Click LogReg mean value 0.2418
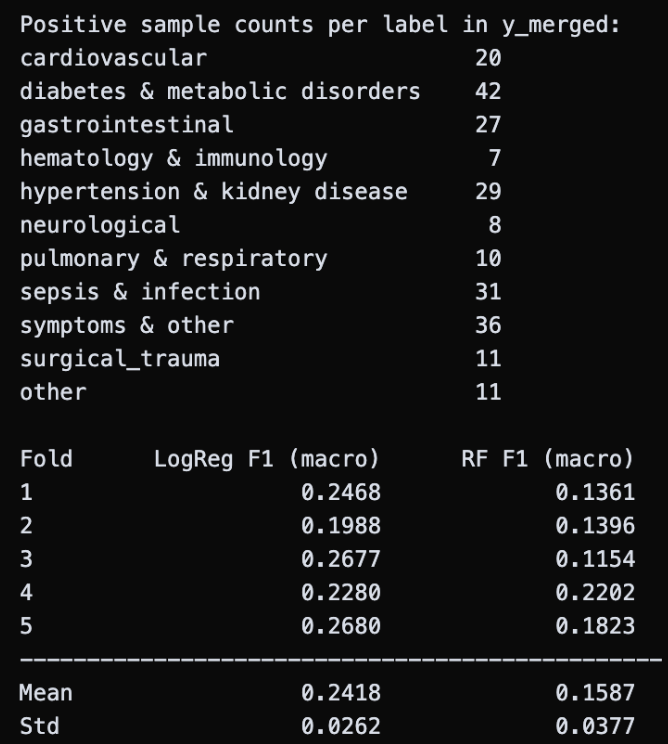This screenshot has height=744, width=668. [341, 692]
